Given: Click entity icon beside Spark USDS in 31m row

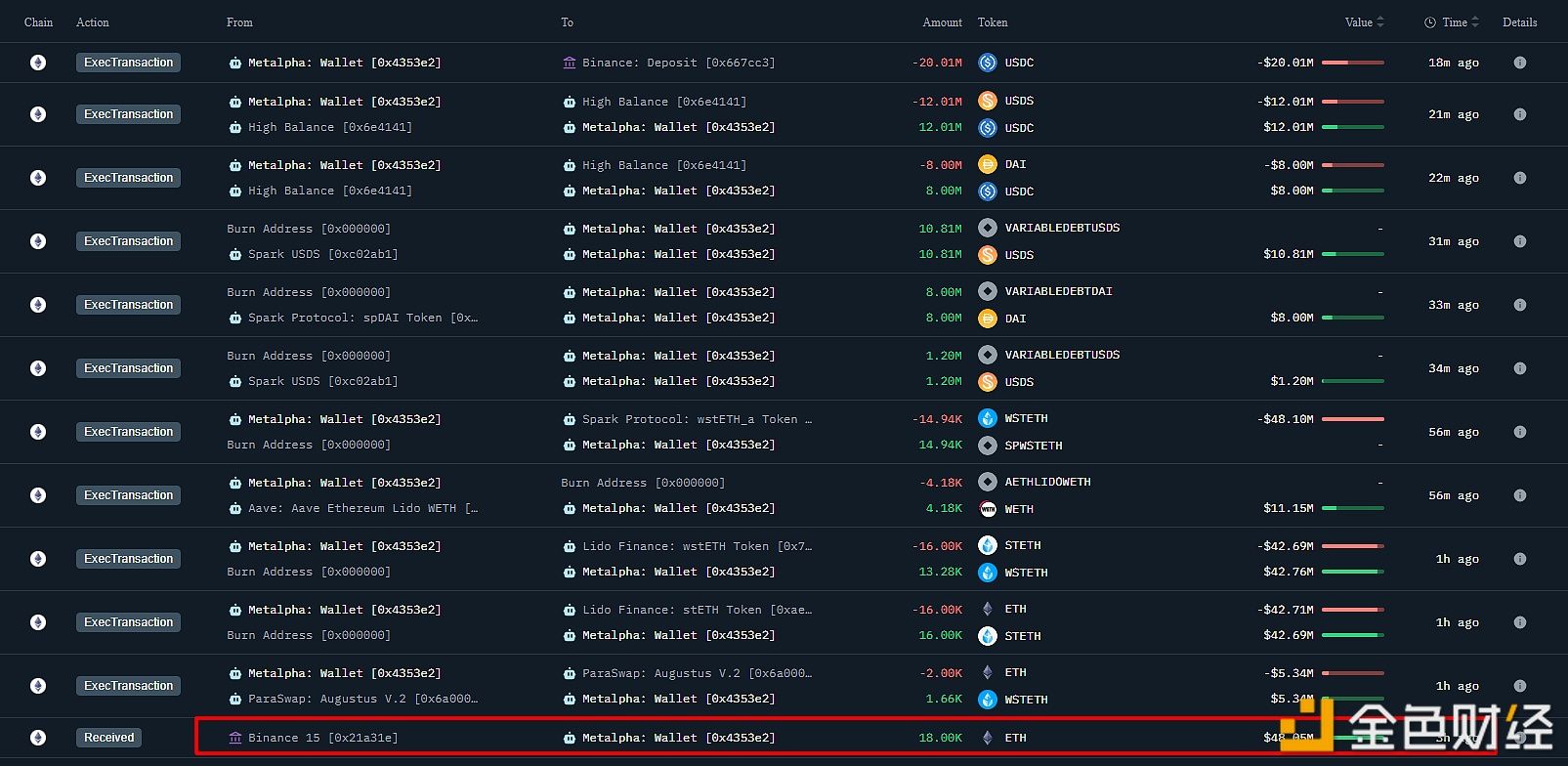Looking at the screenshot, I should point(235,254).
